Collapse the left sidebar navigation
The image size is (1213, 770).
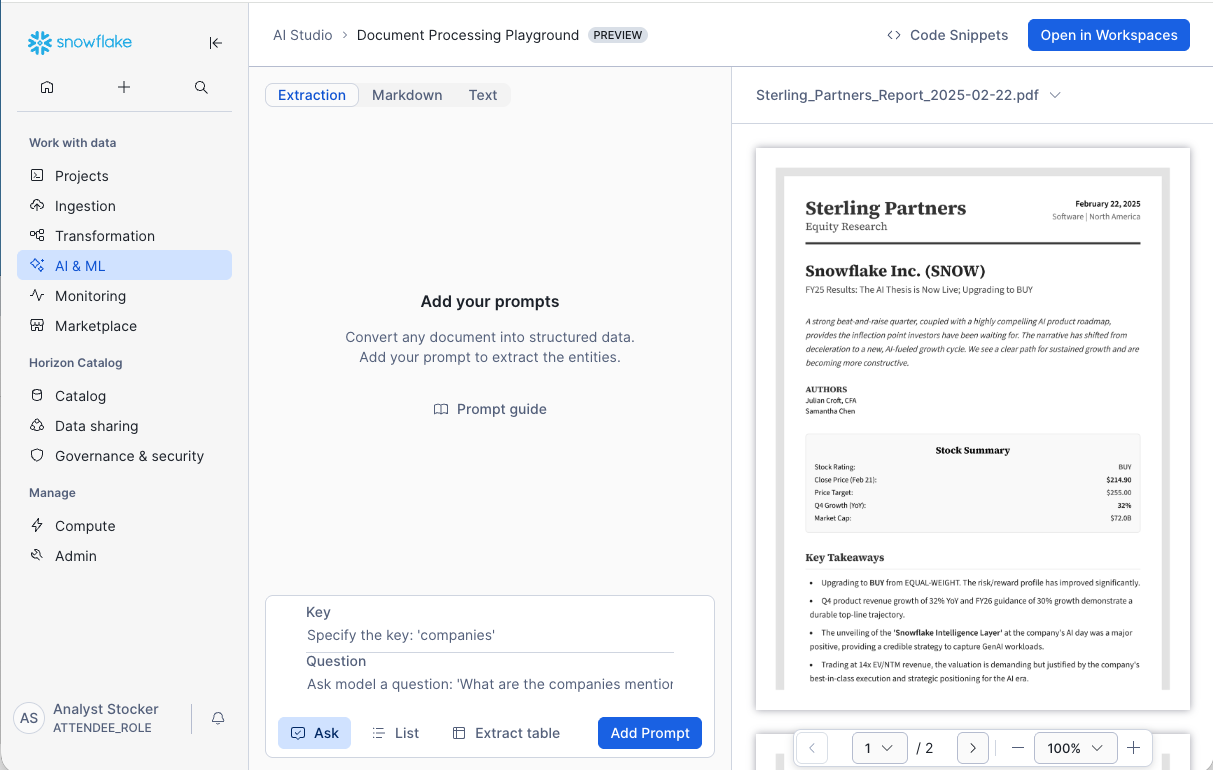point(215,43)
